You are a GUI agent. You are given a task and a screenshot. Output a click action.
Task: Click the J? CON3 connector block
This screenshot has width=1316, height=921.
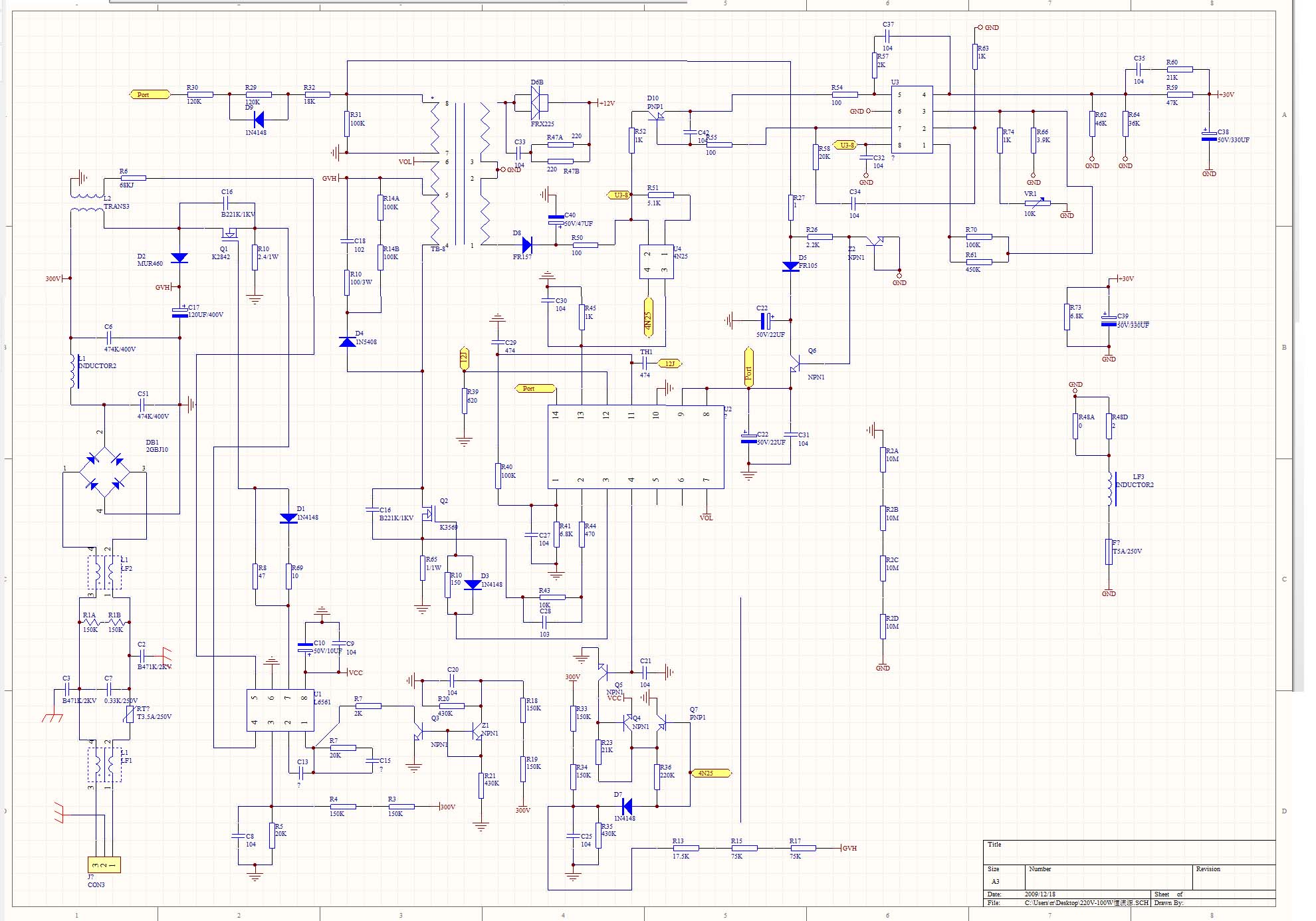click(x=104, y=865)
